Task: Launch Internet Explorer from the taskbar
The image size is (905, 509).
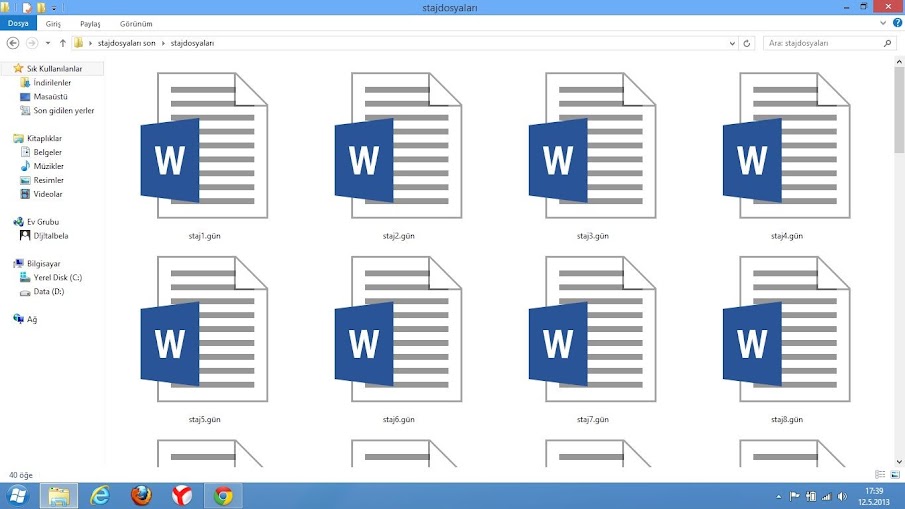Action: (x=100, y=496)
